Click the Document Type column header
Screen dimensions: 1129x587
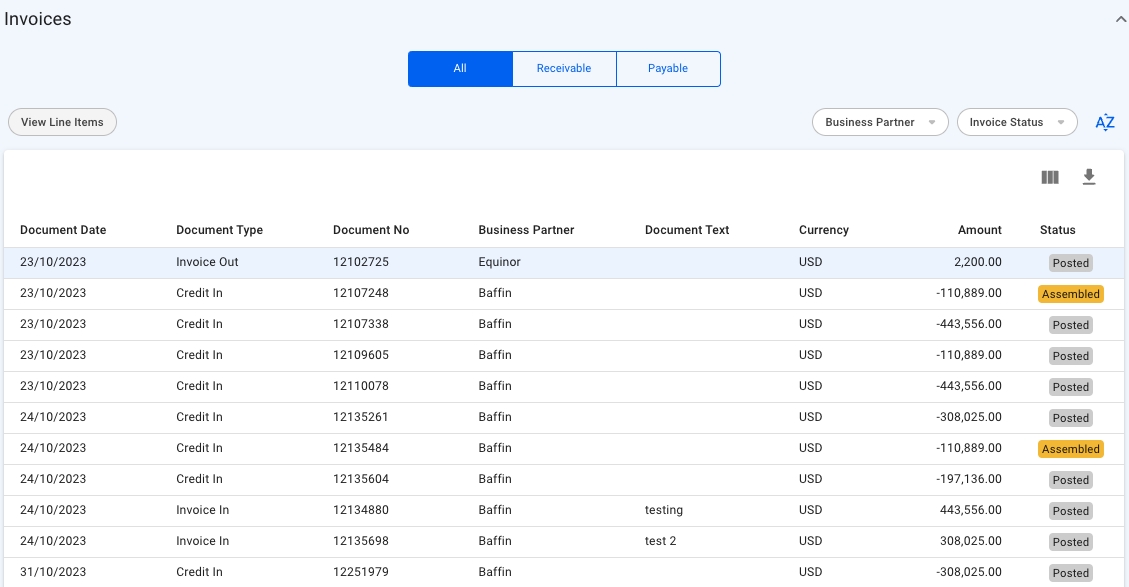(219, 230)
